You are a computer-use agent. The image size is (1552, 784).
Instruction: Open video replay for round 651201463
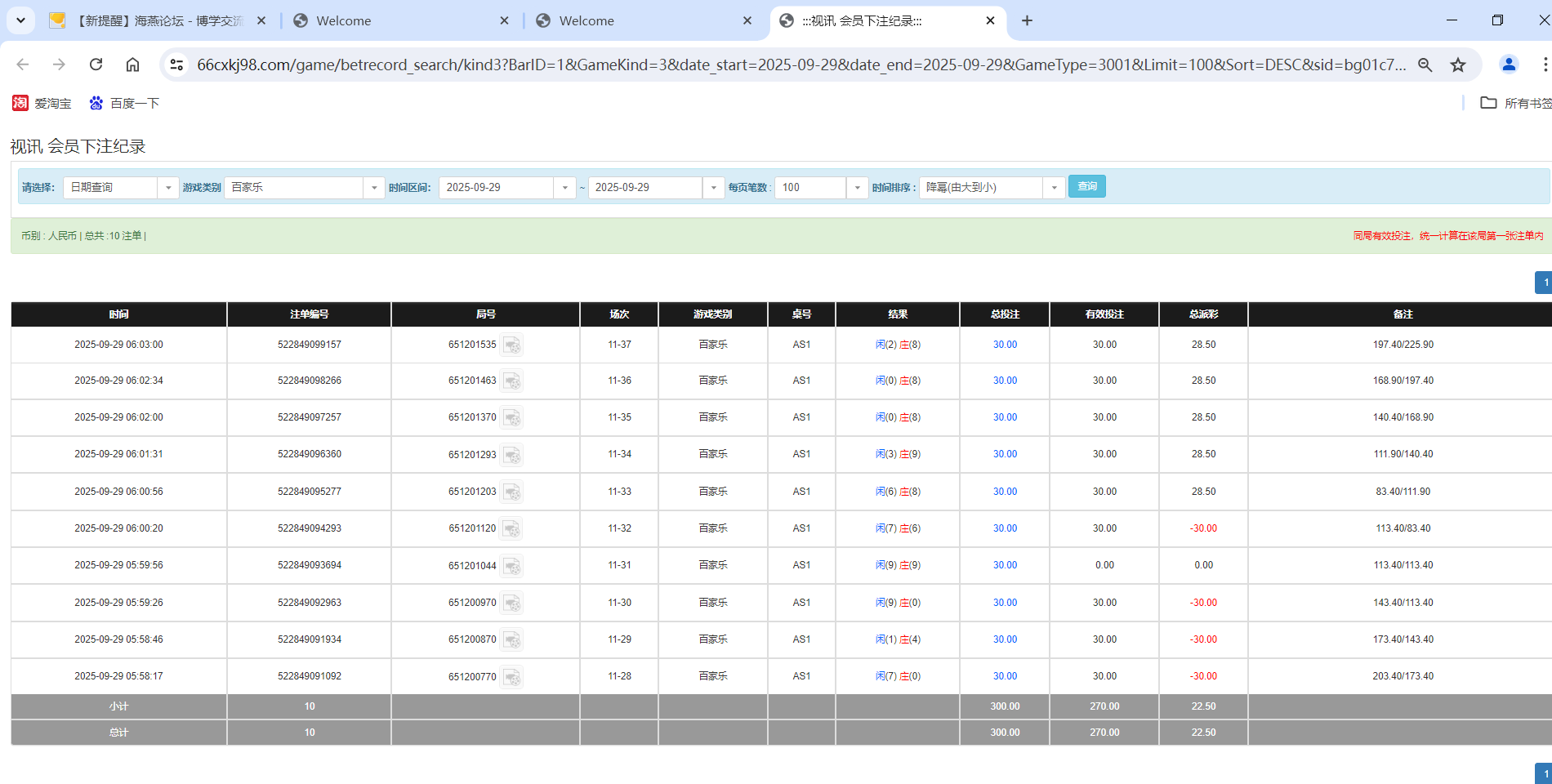(512, 381)
